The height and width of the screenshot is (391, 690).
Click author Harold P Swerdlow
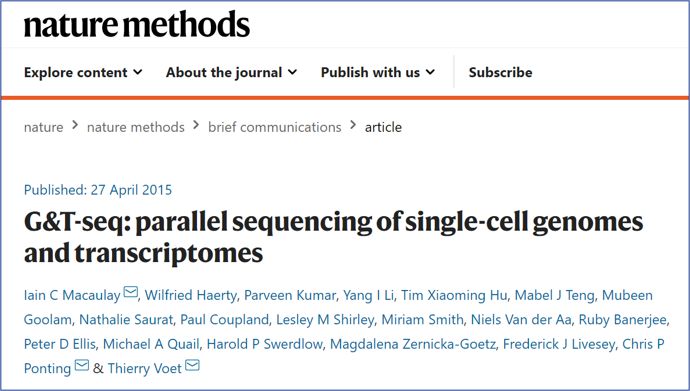(x=264, y=344)
